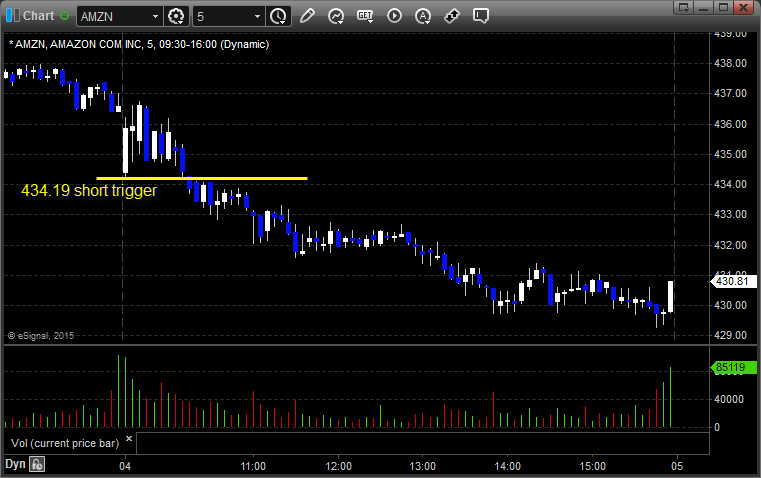The image size is (761, 478).
Task: Click the 438.00 price axis label
Action: [x=730, y=63]
